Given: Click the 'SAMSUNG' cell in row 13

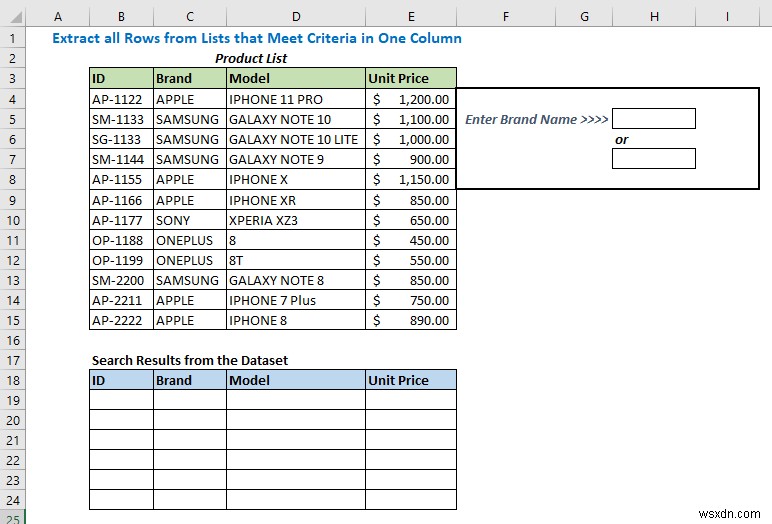Looking at the screenshot, I should click(x=190, y=280).
